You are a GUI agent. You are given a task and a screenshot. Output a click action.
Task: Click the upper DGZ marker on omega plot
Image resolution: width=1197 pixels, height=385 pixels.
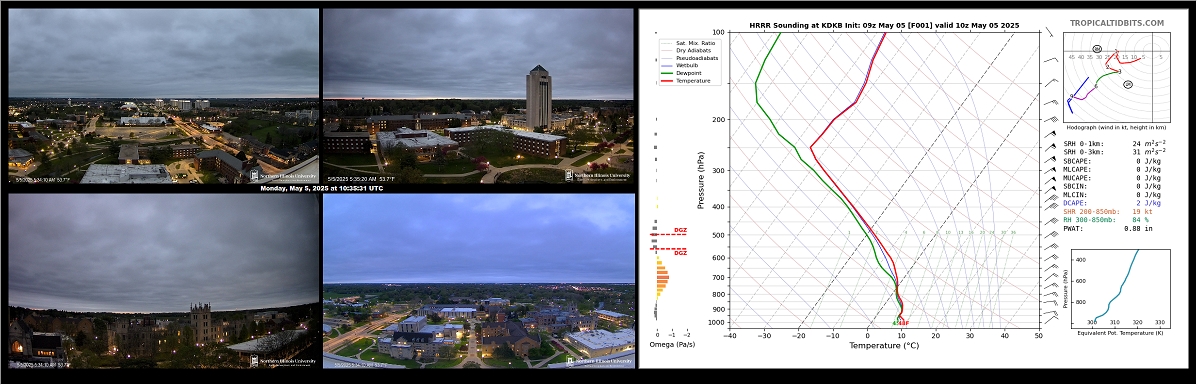coord(680,230)
